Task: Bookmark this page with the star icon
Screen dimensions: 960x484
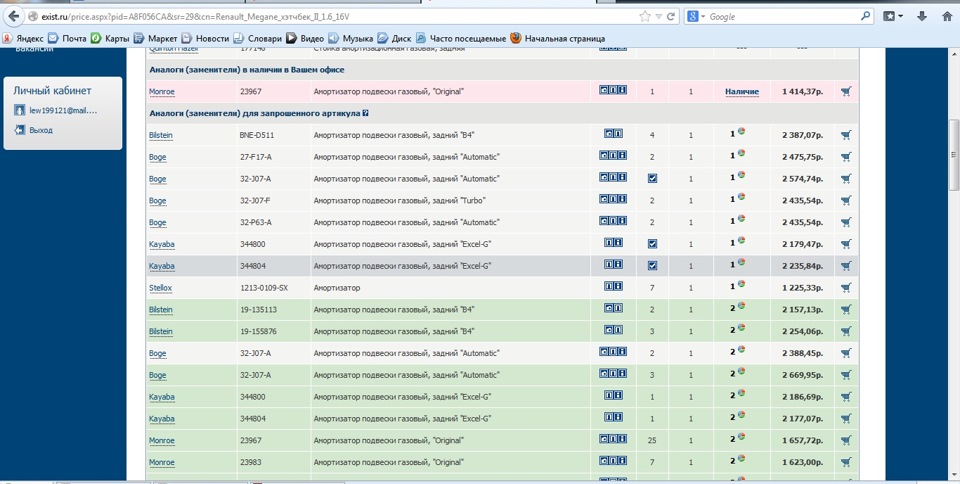Action: coord(644,17)
